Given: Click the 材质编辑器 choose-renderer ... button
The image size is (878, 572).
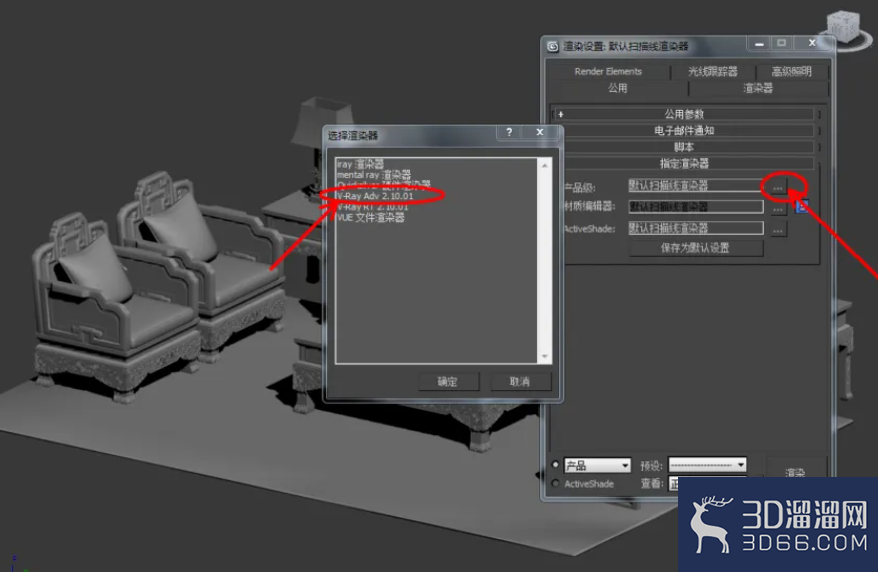Looking at the screenshot, I should click(x=778, y=208).
